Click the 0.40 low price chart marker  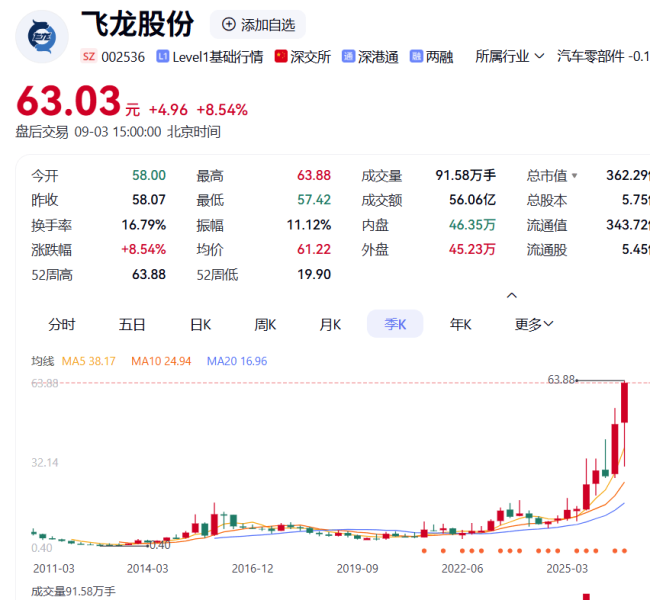click(x=160, y=545)
